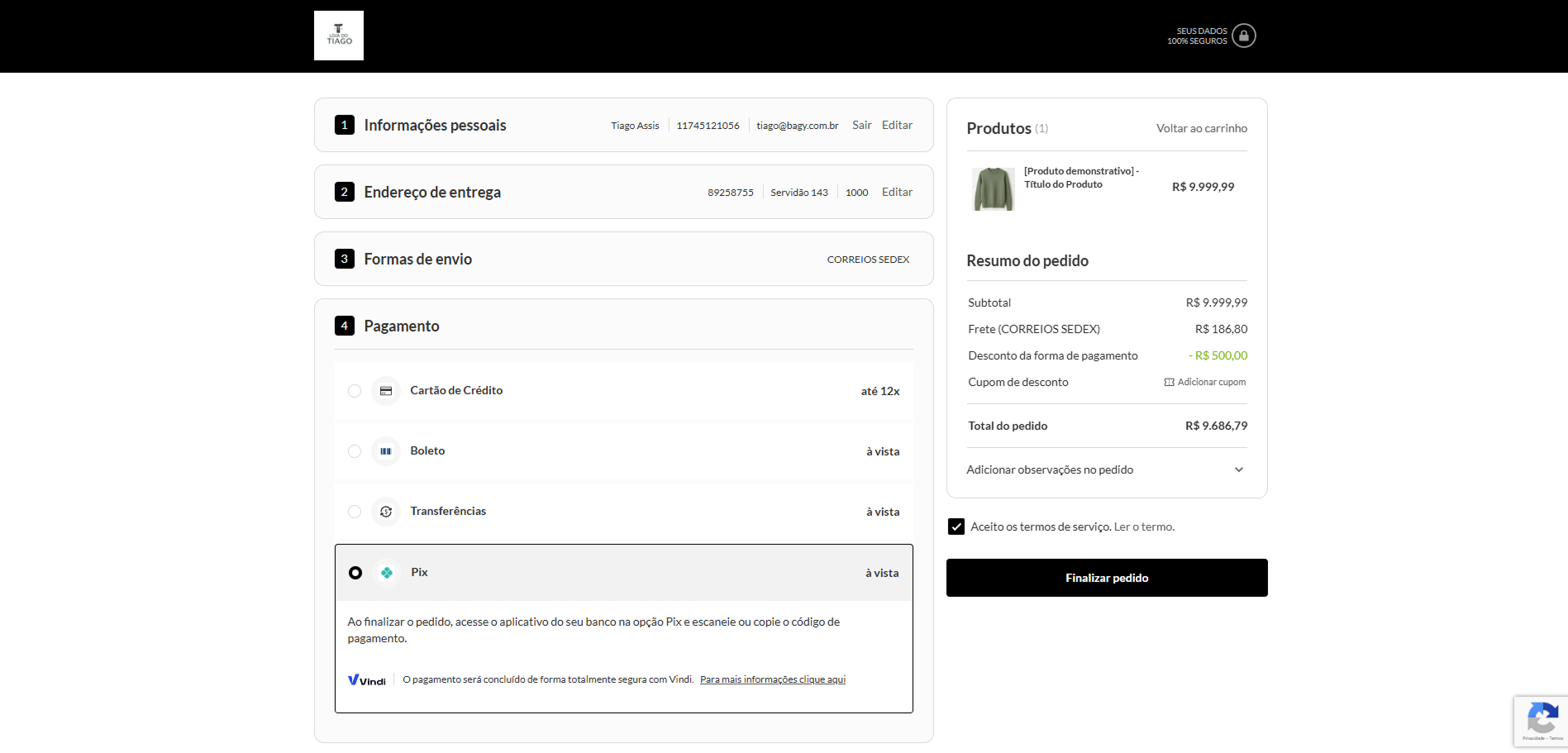Edit the Informações pessoais section

click(897, 125)
